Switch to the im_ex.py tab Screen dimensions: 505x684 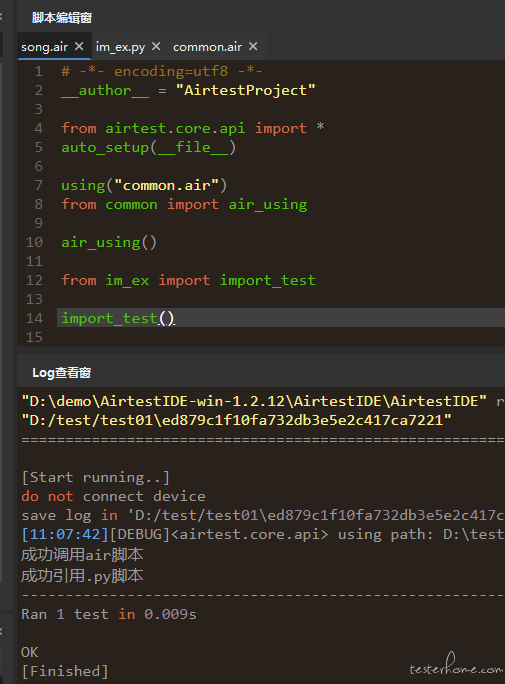tap(120, 47)
